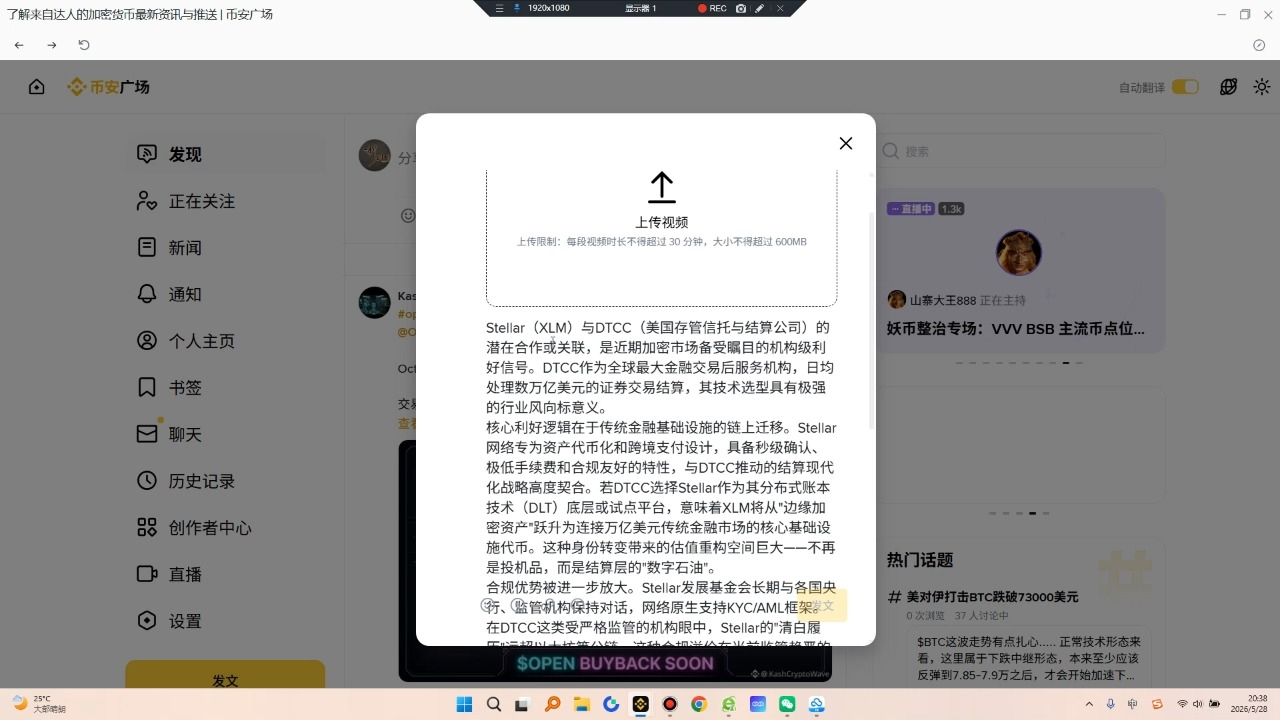Open 历史记录 in the sidebar
The image size is (1280, 720).
(226, 481)
